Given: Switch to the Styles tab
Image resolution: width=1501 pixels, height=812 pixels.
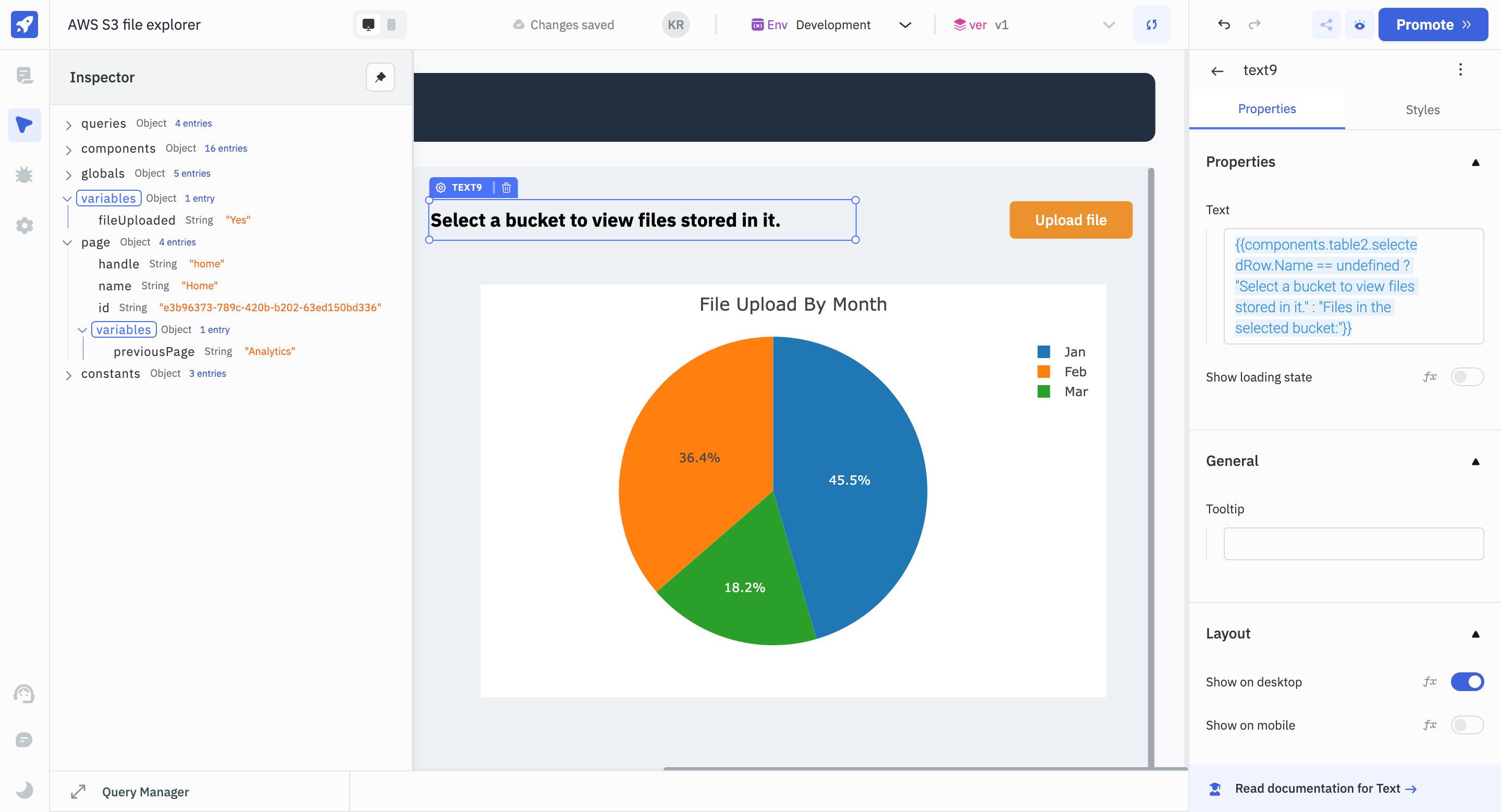Looking at the screenshot, I should pyautogui.click(x=1422, y=109).
